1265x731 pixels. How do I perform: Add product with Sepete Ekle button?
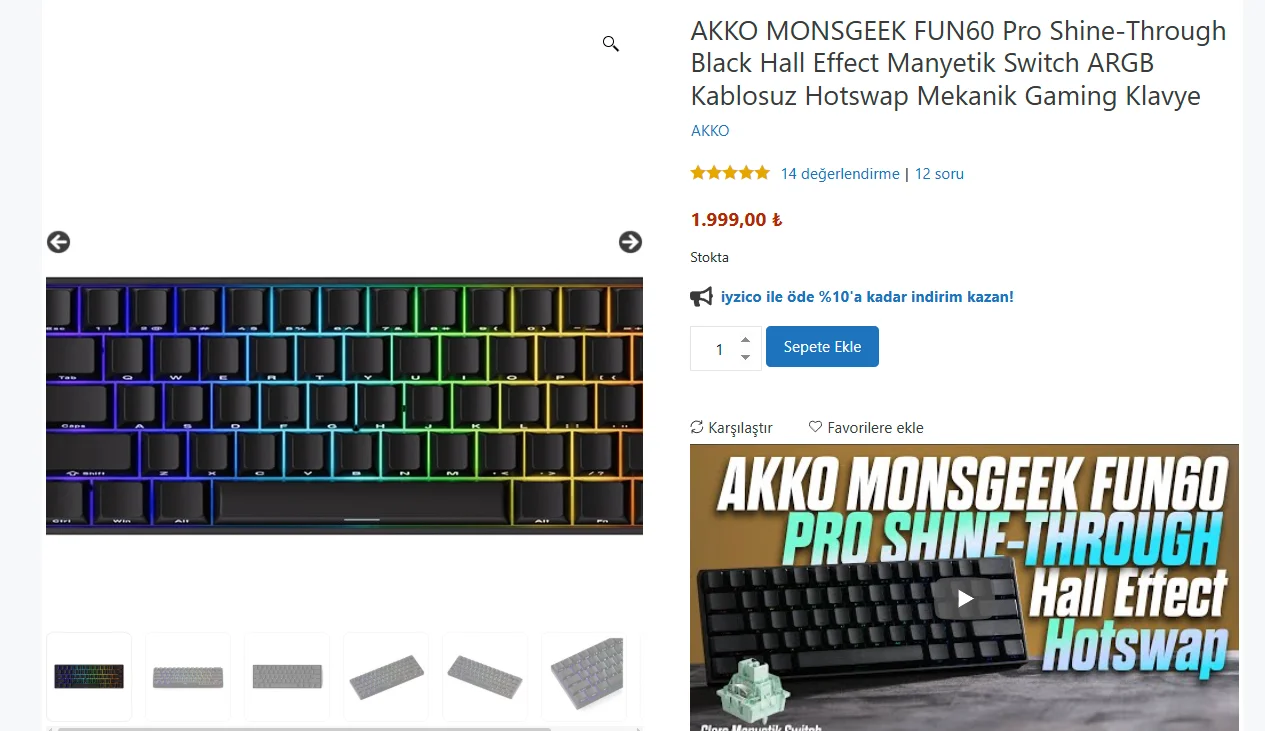[822, 347]
